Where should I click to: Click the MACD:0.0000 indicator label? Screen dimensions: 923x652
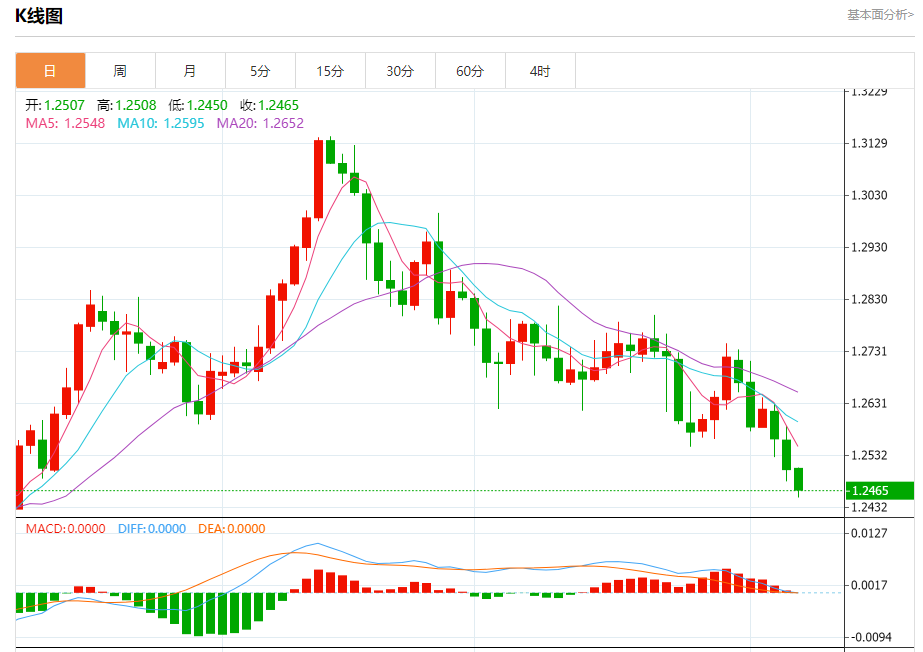[65, 528]
